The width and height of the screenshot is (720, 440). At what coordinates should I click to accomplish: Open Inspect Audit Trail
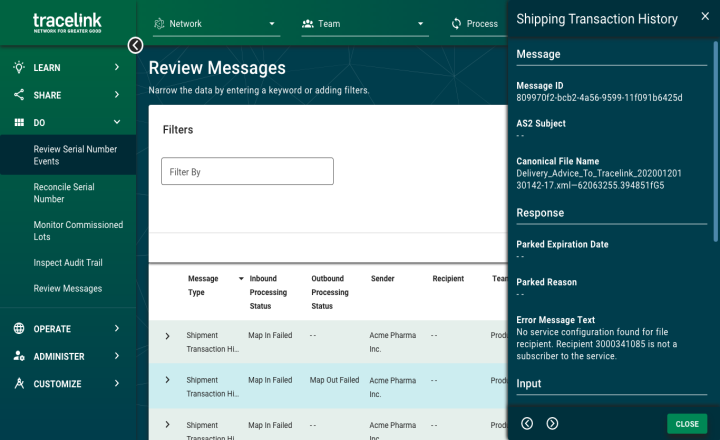tap(68, 263)
